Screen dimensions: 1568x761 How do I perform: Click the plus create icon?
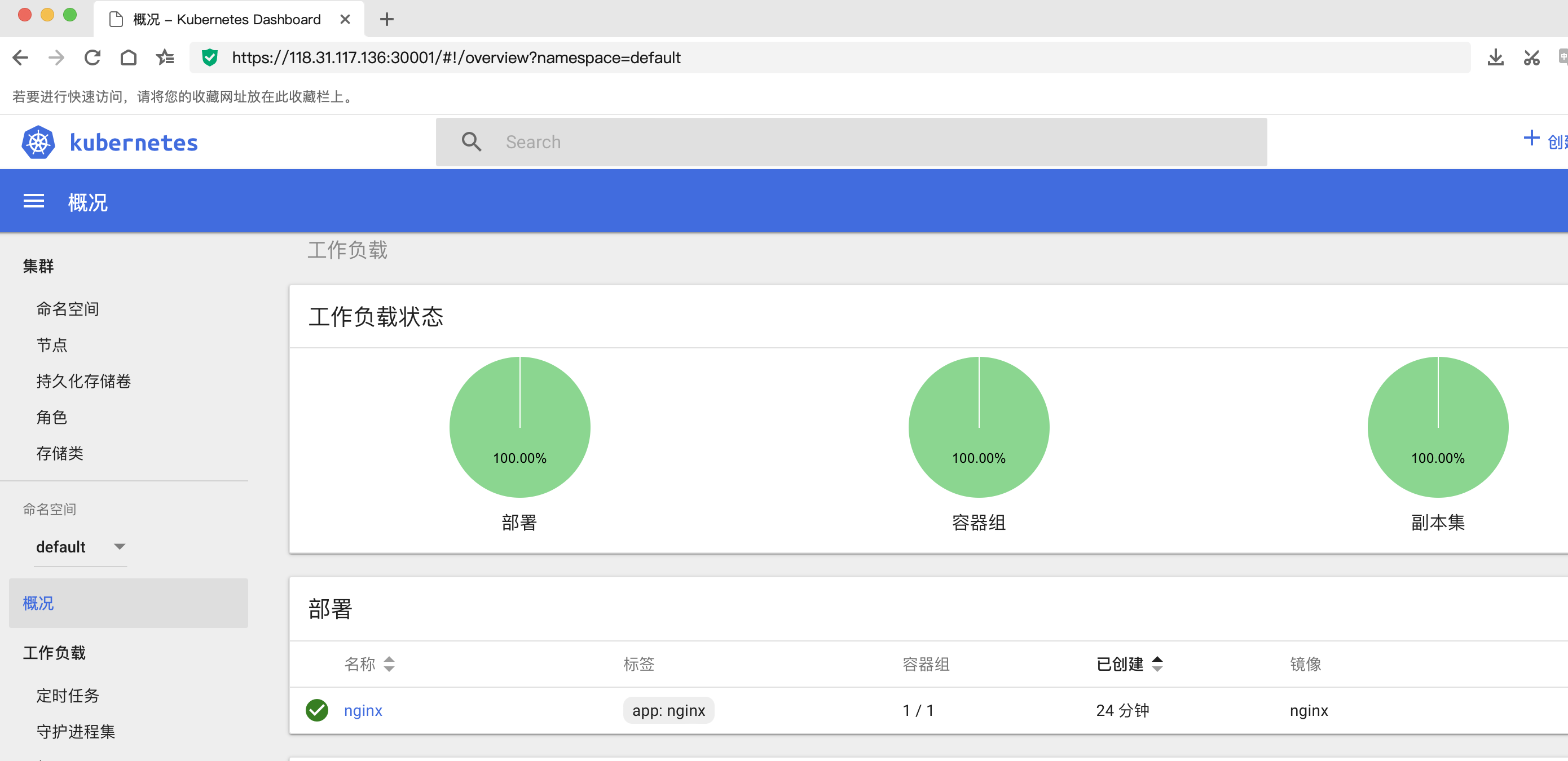pyautogui.click(x=1531, y=138)
